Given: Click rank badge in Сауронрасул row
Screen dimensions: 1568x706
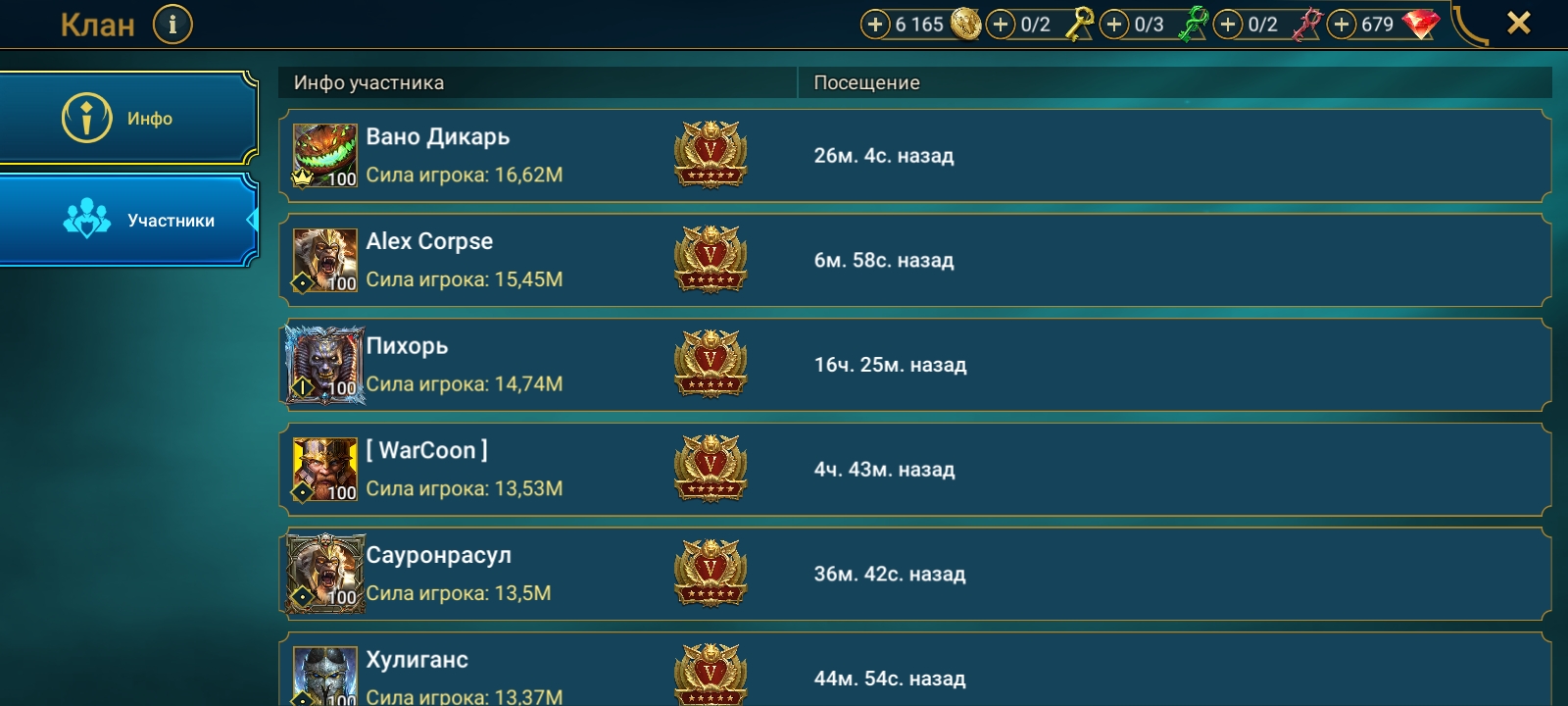Looking at the screenshot, I should click(x=710, y=574).
